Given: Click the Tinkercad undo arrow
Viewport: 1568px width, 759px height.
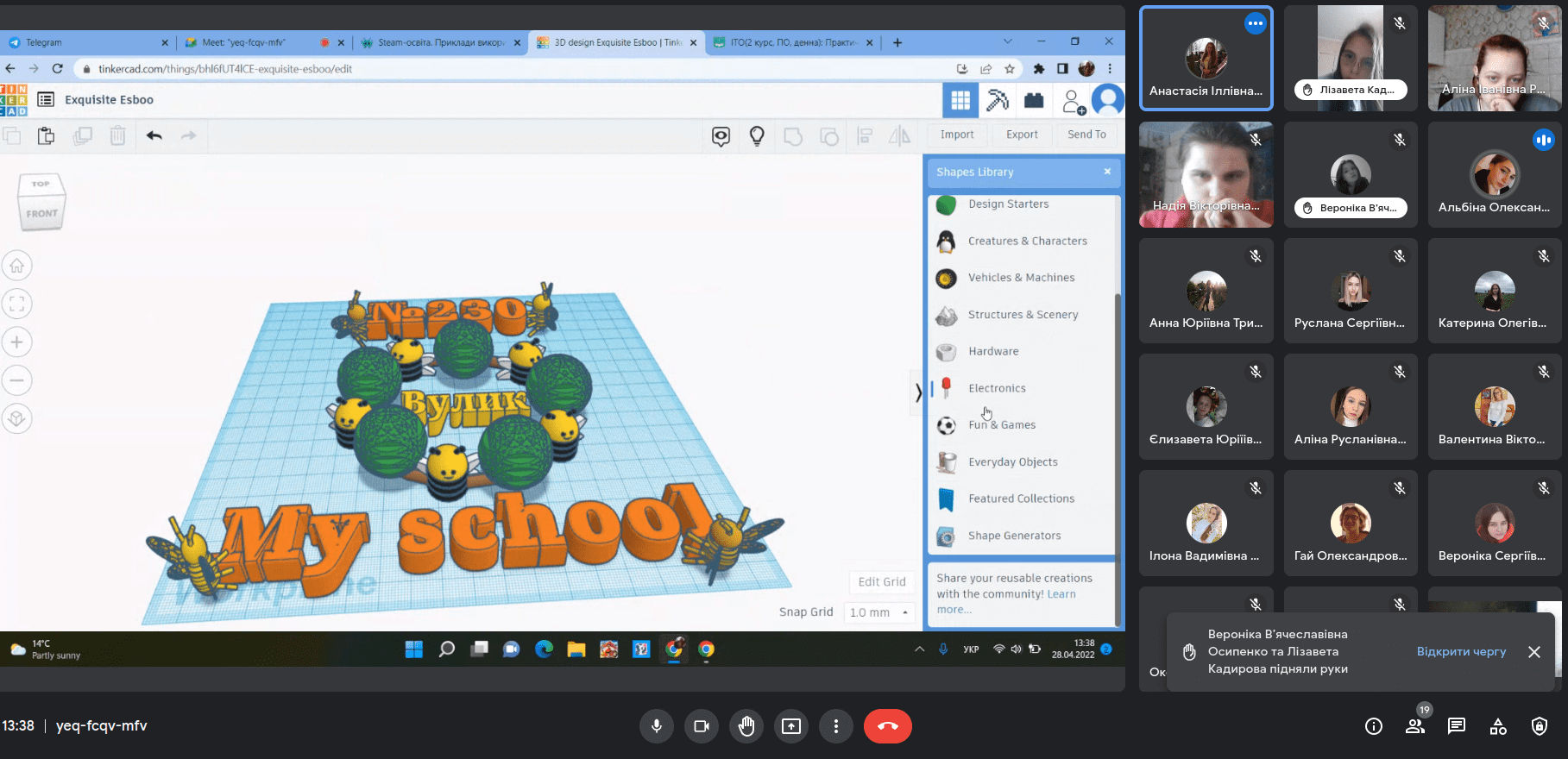Looking at the screenshot, I should [x=154, y=135].
